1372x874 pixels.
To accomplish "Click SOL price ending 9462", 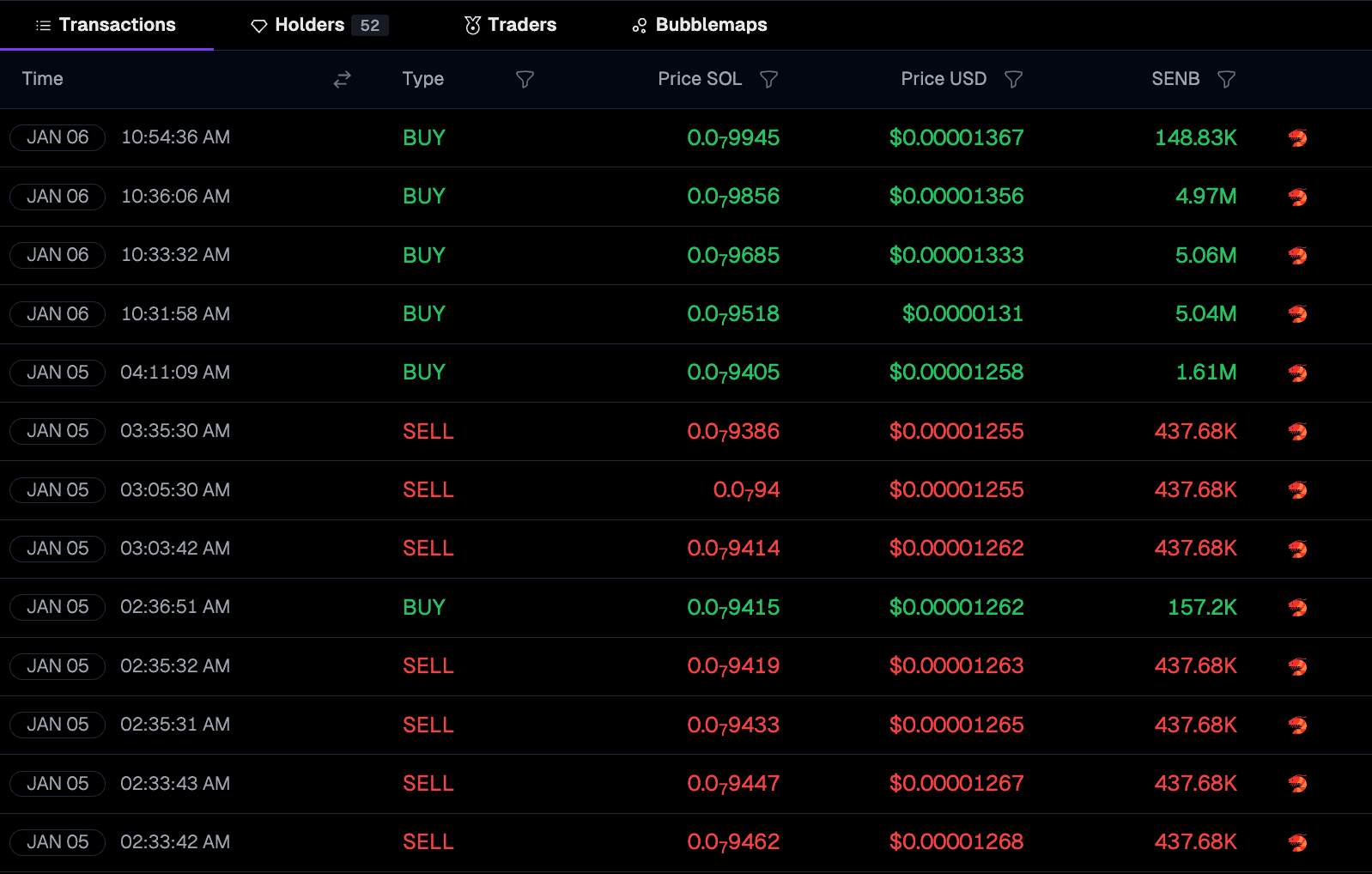I will (733, 842).
